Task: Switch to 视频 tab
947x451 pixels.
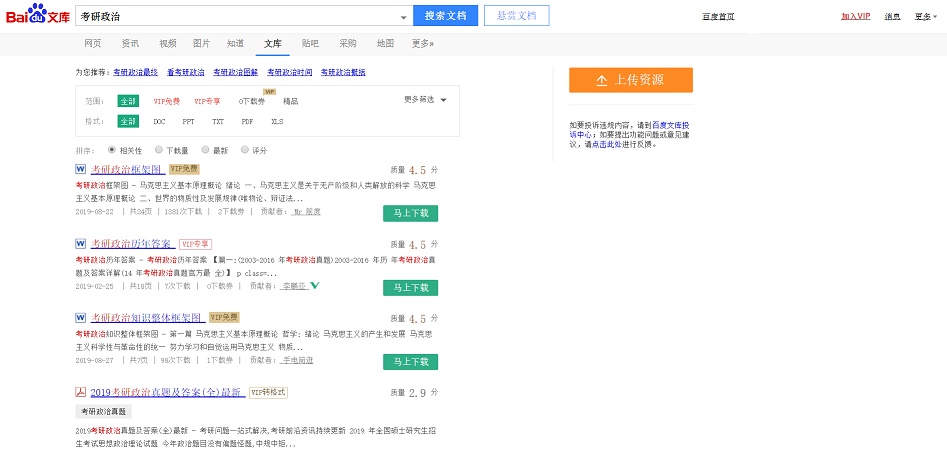Action: point(167,43)
